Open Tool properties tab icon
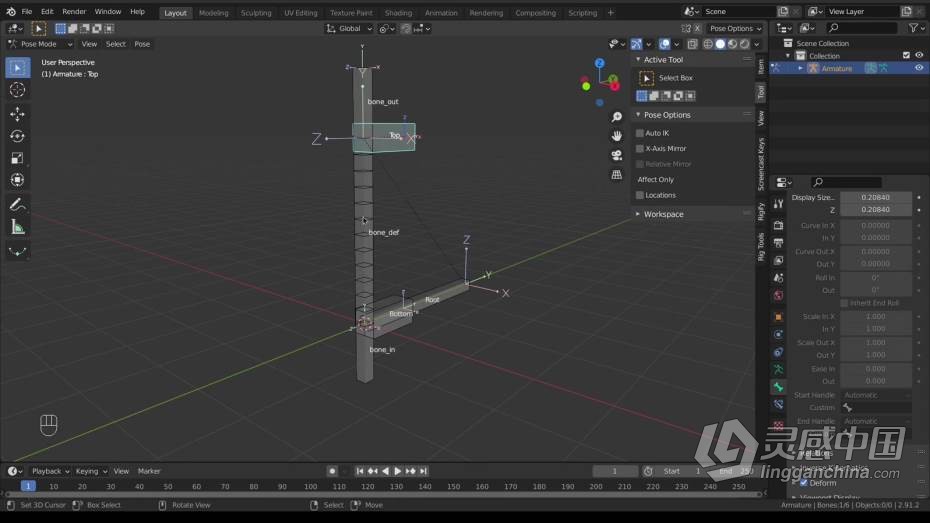 pos(779,203)
